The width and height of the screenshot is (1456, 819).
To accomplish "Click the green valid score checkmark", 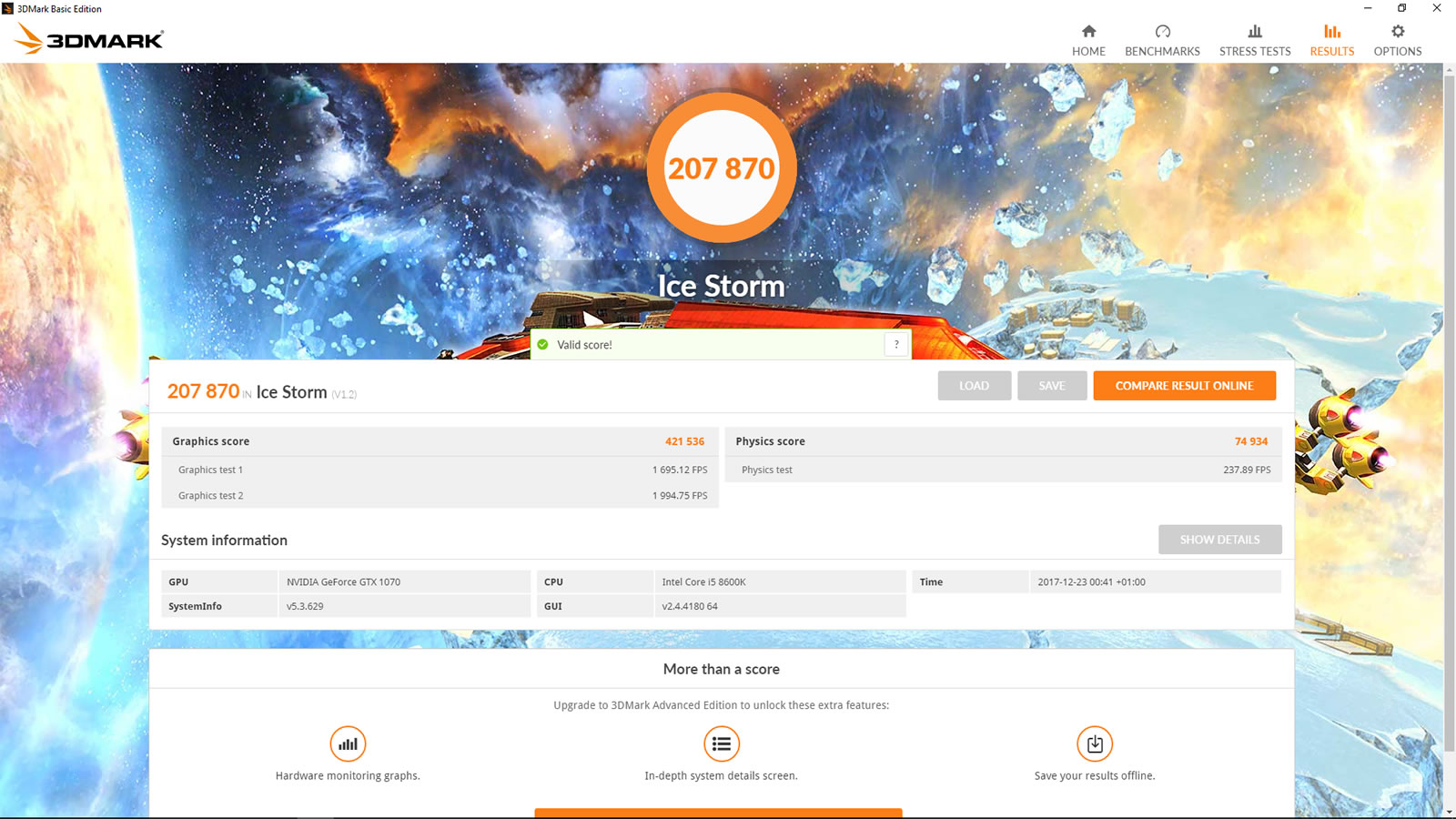I will (x=543, y=345).
